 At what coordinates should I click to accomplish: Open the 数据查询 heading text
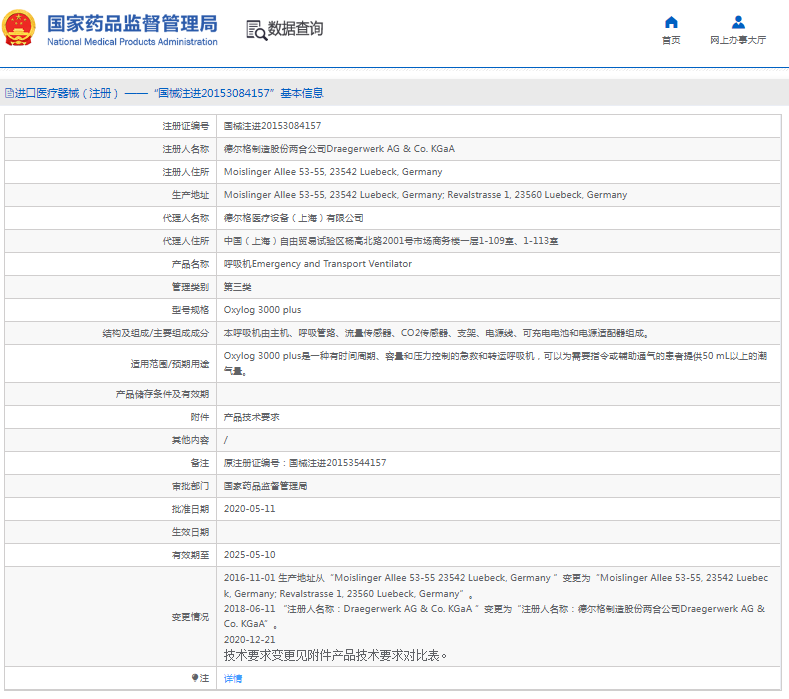click(x=295, y=29)
